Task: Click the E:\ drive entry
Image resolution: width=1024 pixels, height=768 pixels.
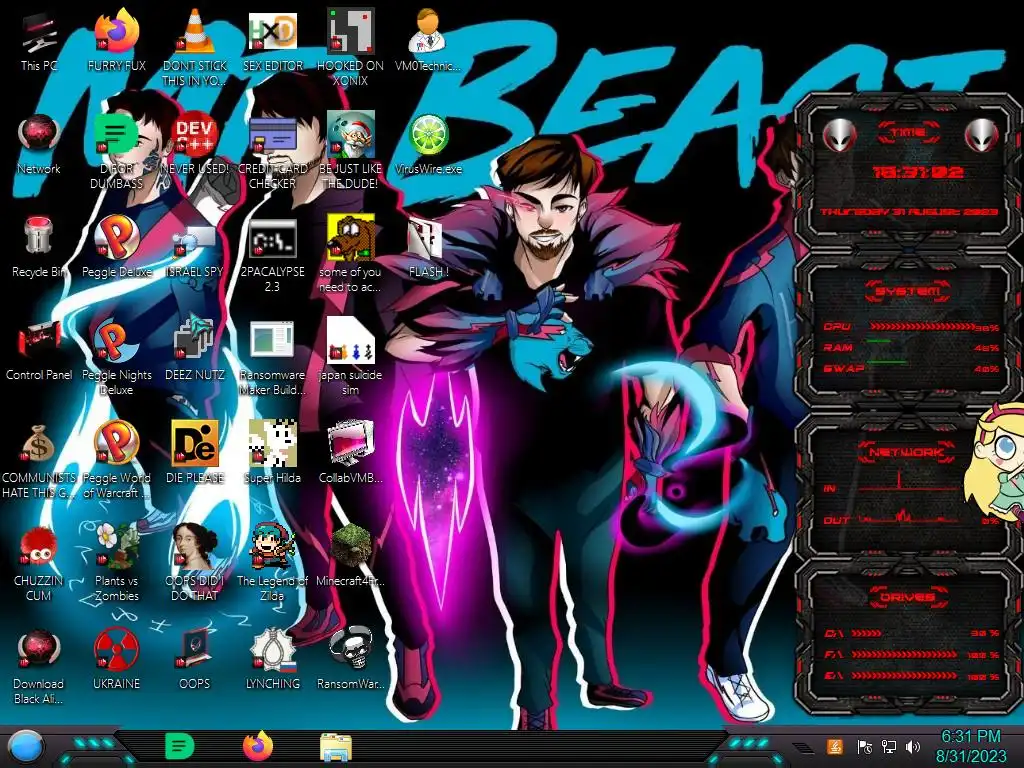Action: 912,676
